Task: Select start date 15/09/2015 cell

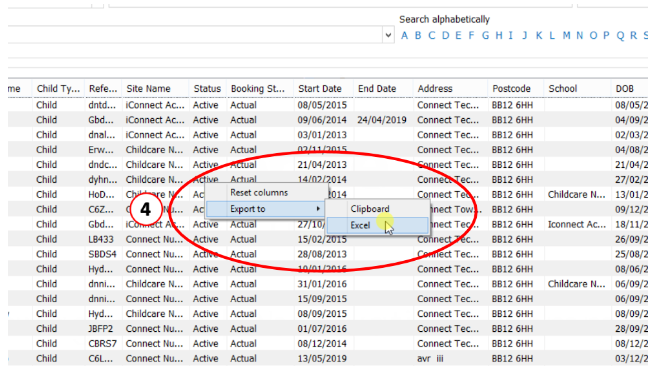Action: click(x=322, y=299)
